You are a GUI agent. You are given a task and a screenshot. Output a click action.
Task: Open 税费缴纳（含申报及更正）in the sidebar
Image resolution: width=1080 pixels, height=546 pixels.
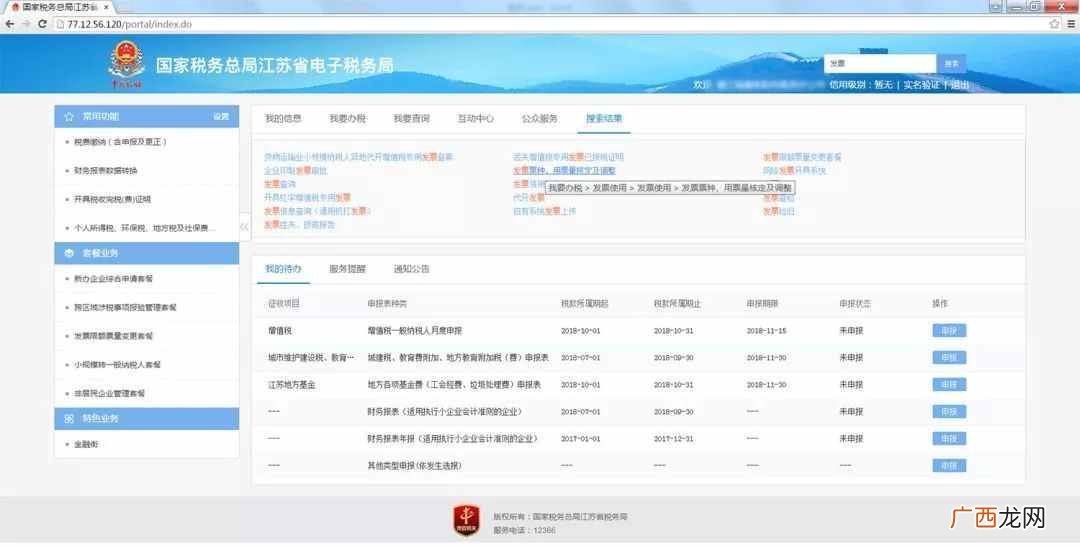120,142
